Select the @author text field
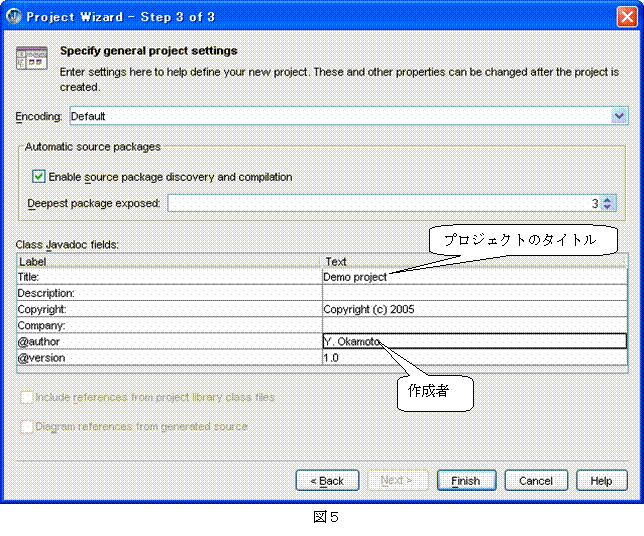Screen dimensions: 644x536 (474, 341)
